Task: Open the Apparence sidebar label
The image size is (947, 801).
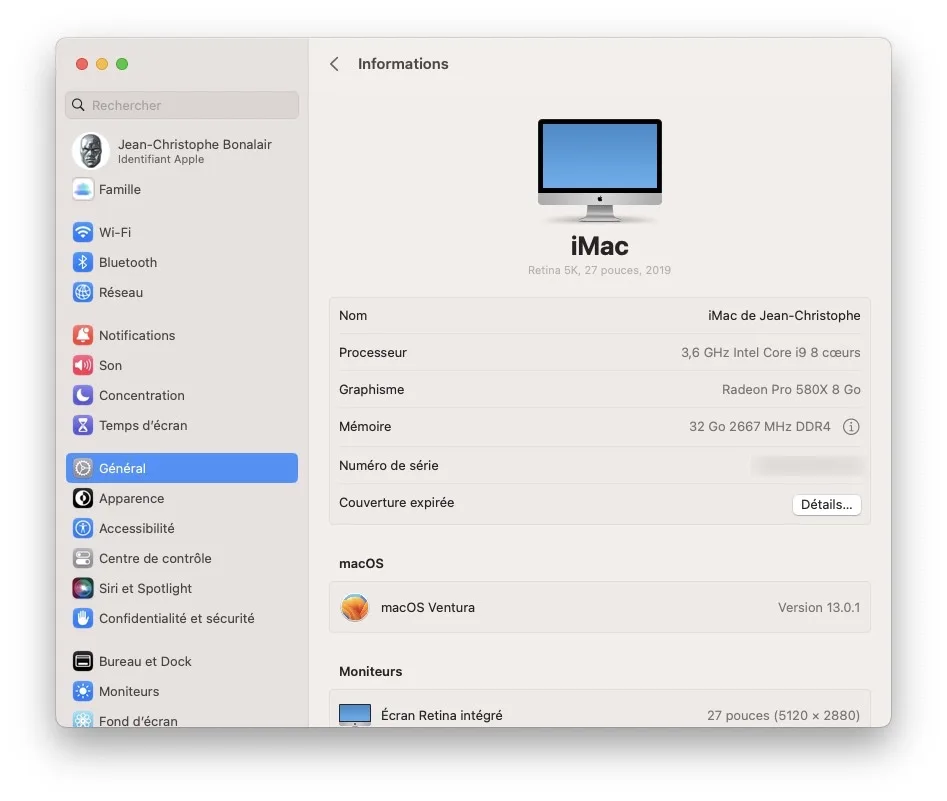Action: (x=132, y=498)
